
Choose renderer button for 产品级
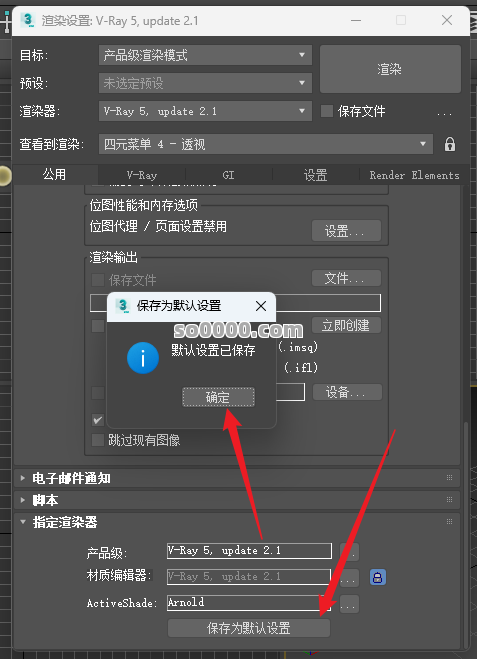350,552
